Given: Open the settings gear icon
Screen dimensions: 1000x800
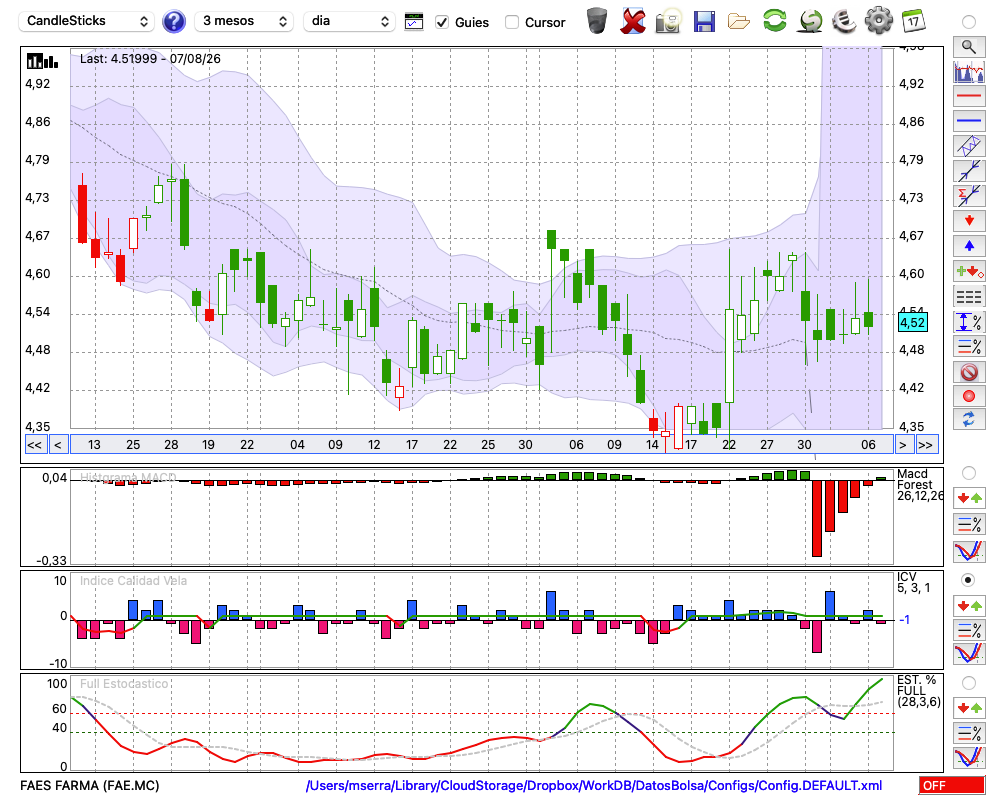Looking at the screenshot, I should click(878, 21).
